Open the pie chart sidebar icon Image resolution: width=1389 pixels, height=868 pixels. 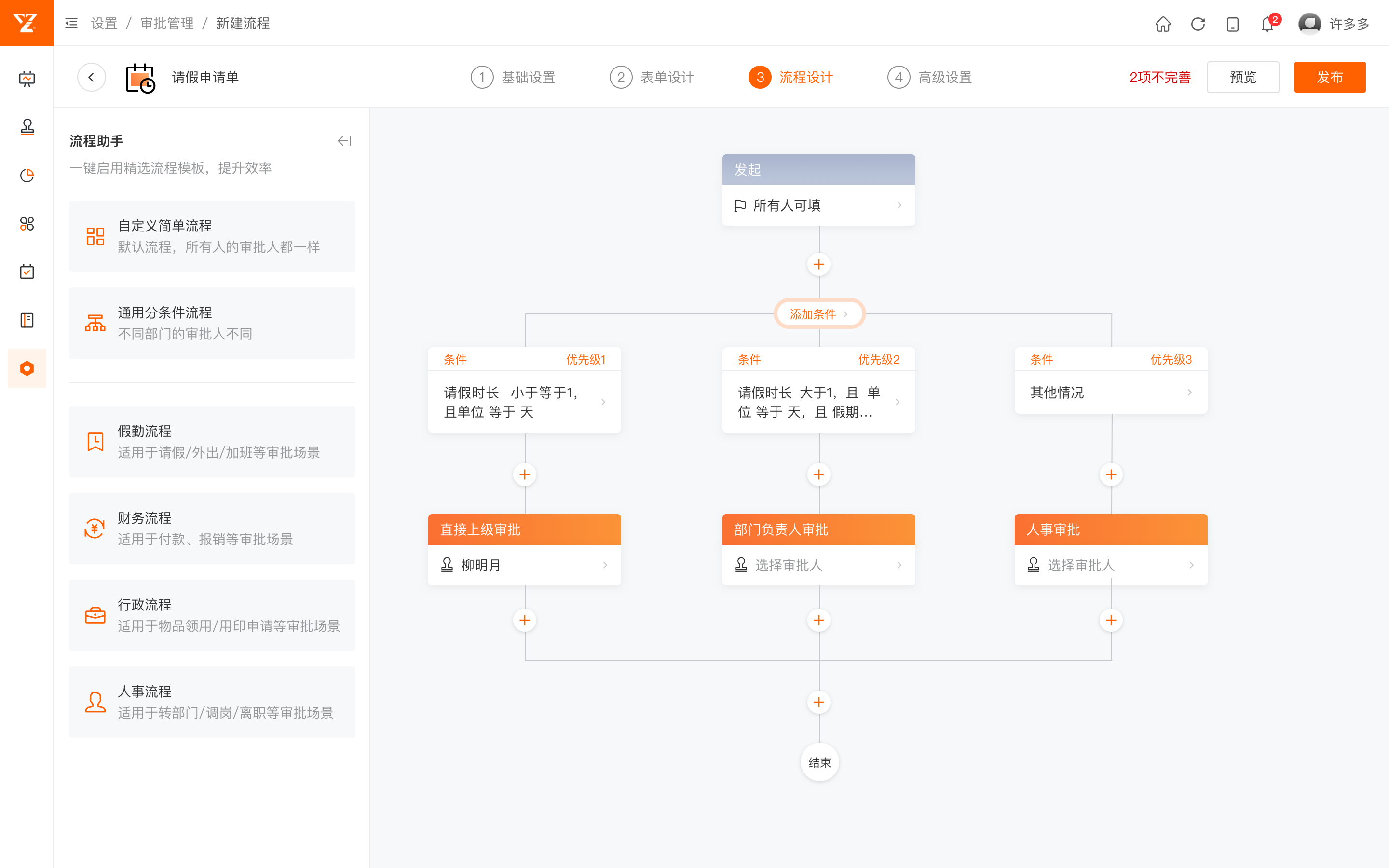27,175
